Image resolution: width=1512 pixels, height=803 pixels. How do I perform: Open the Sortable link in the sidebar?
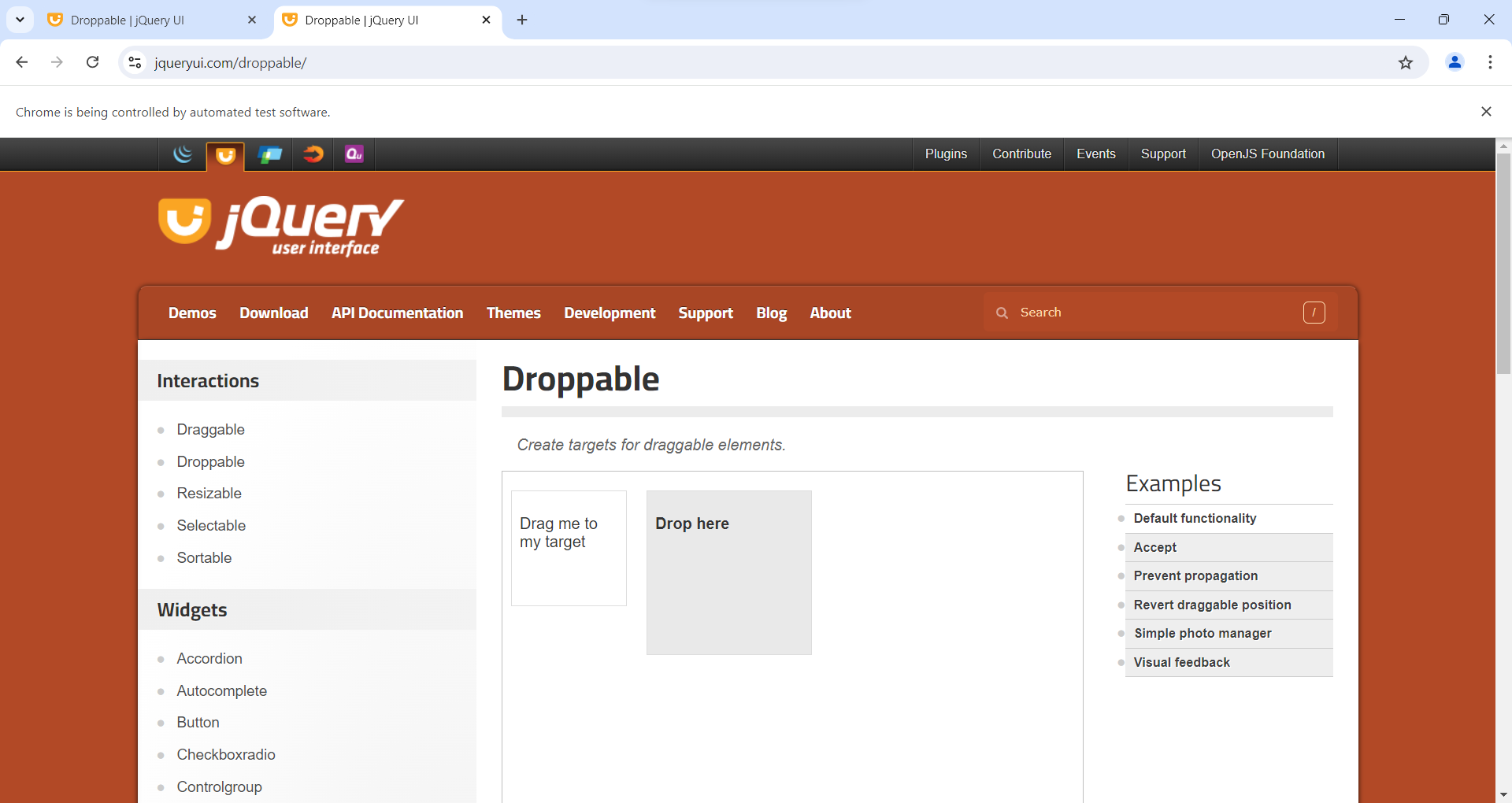204,557
